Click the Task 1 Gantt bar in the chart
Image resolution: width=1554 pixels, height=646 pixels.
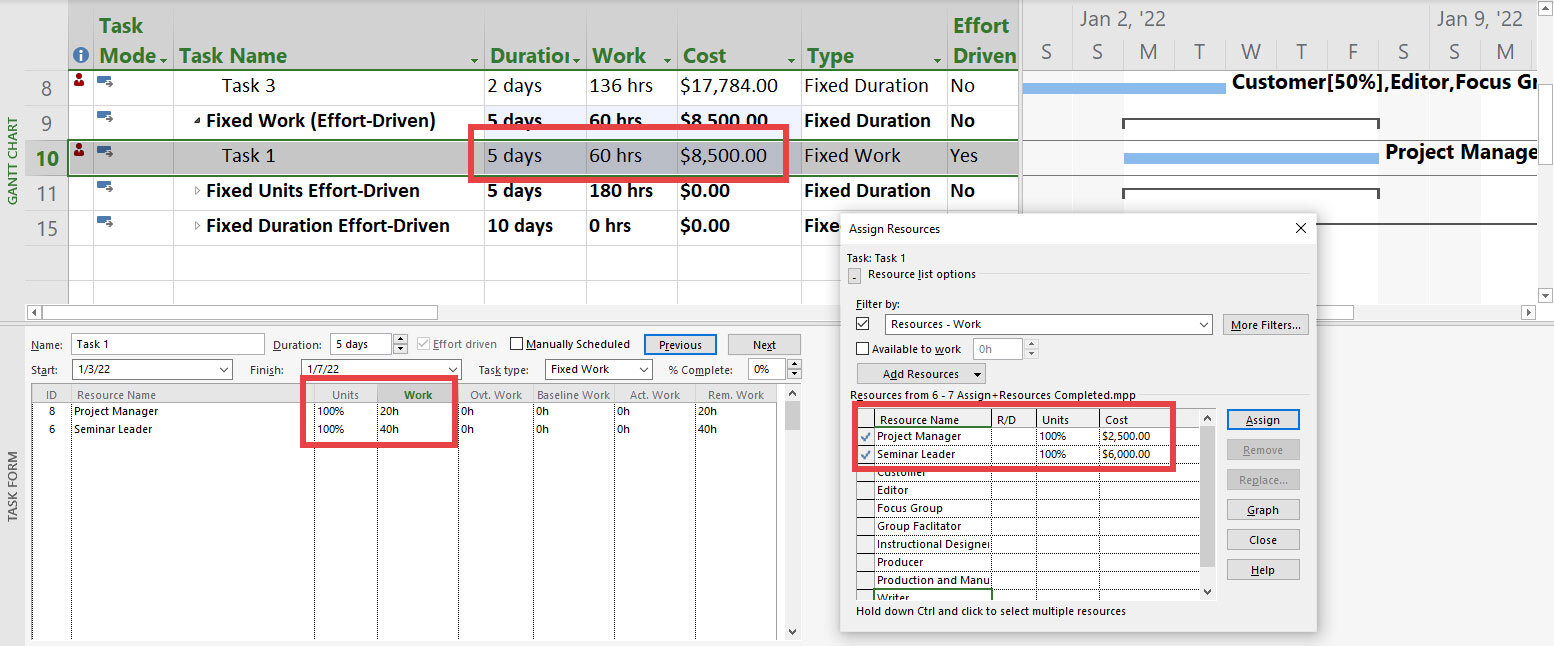1251,157
